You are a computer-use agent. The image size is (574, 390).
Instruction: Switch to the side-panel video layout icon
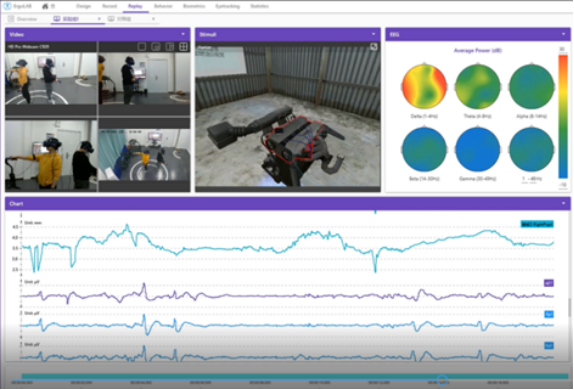169,47
